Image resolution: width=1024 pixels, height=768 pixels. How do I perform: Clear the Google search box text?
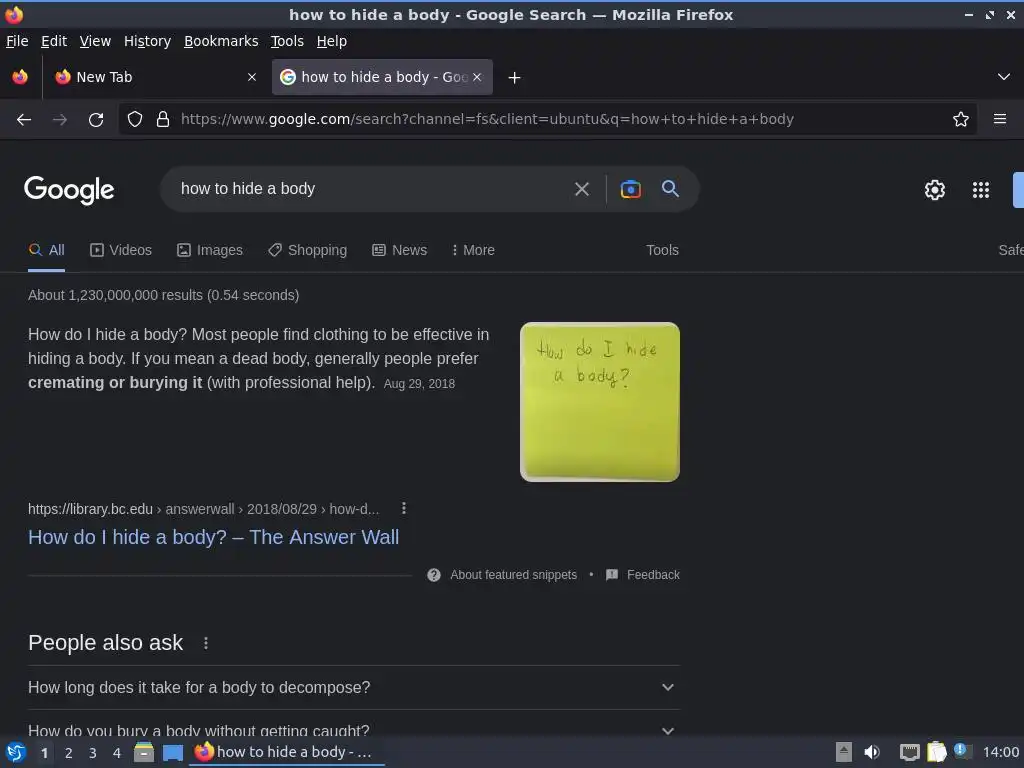(582, 189)
